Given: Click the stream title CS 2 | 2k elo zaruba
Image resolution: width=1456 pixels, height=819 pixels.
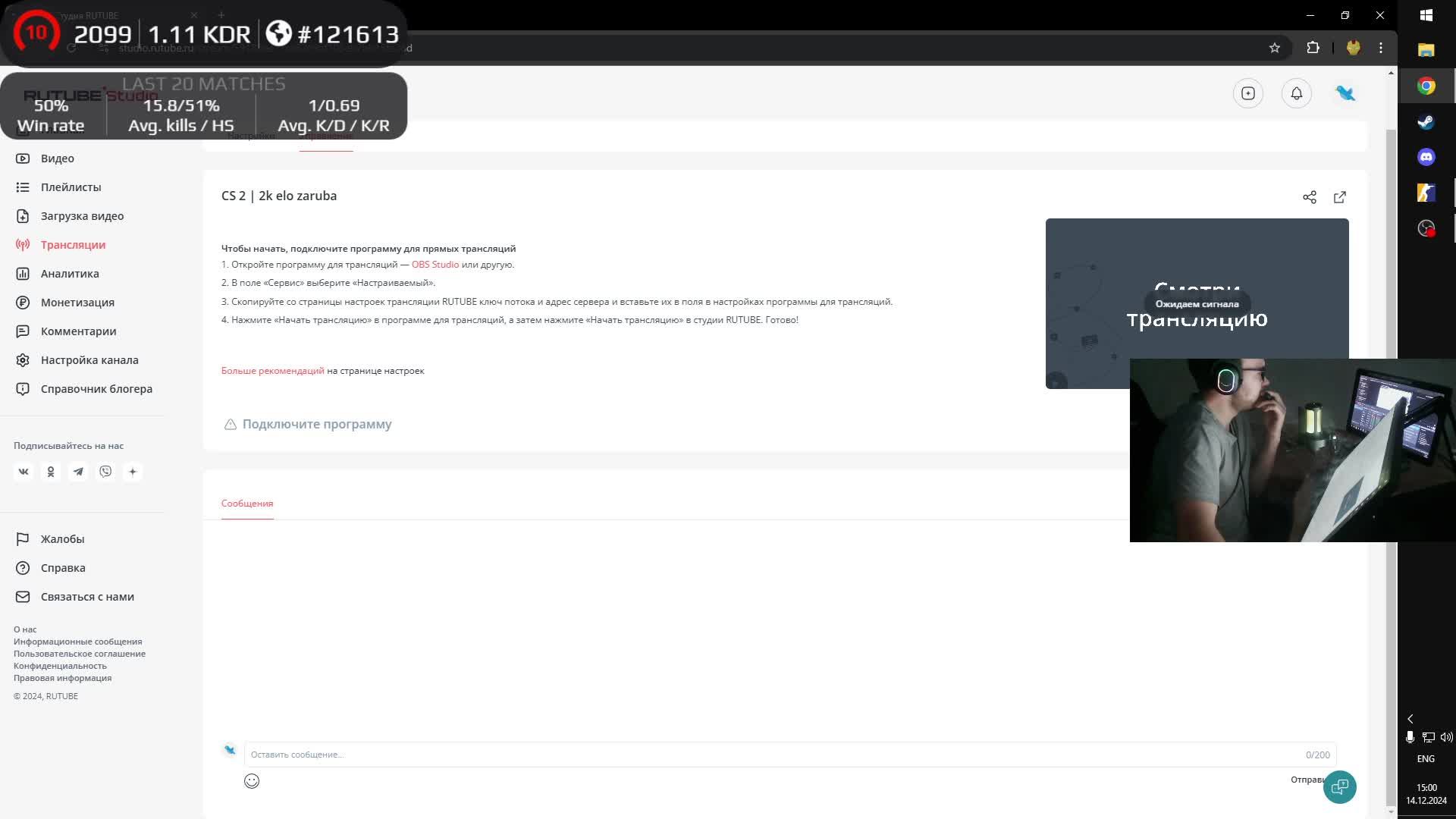Looking at the screenshot, I should (x=279, y=196).
